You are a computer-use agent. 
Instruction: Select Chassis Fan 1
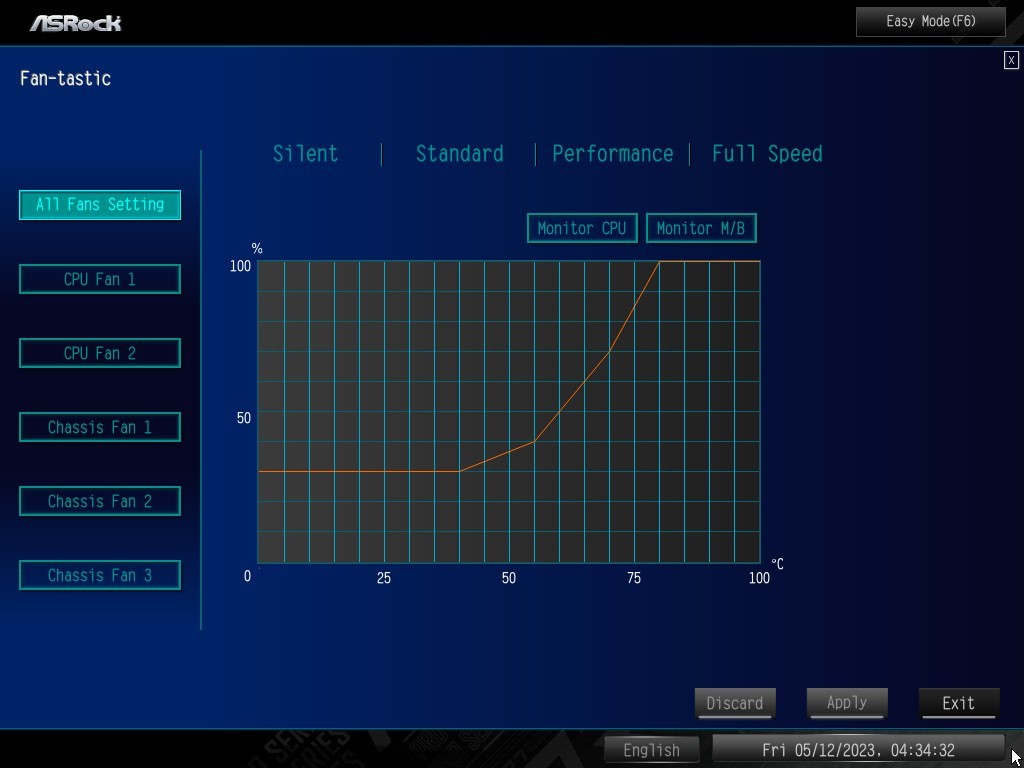100,427
